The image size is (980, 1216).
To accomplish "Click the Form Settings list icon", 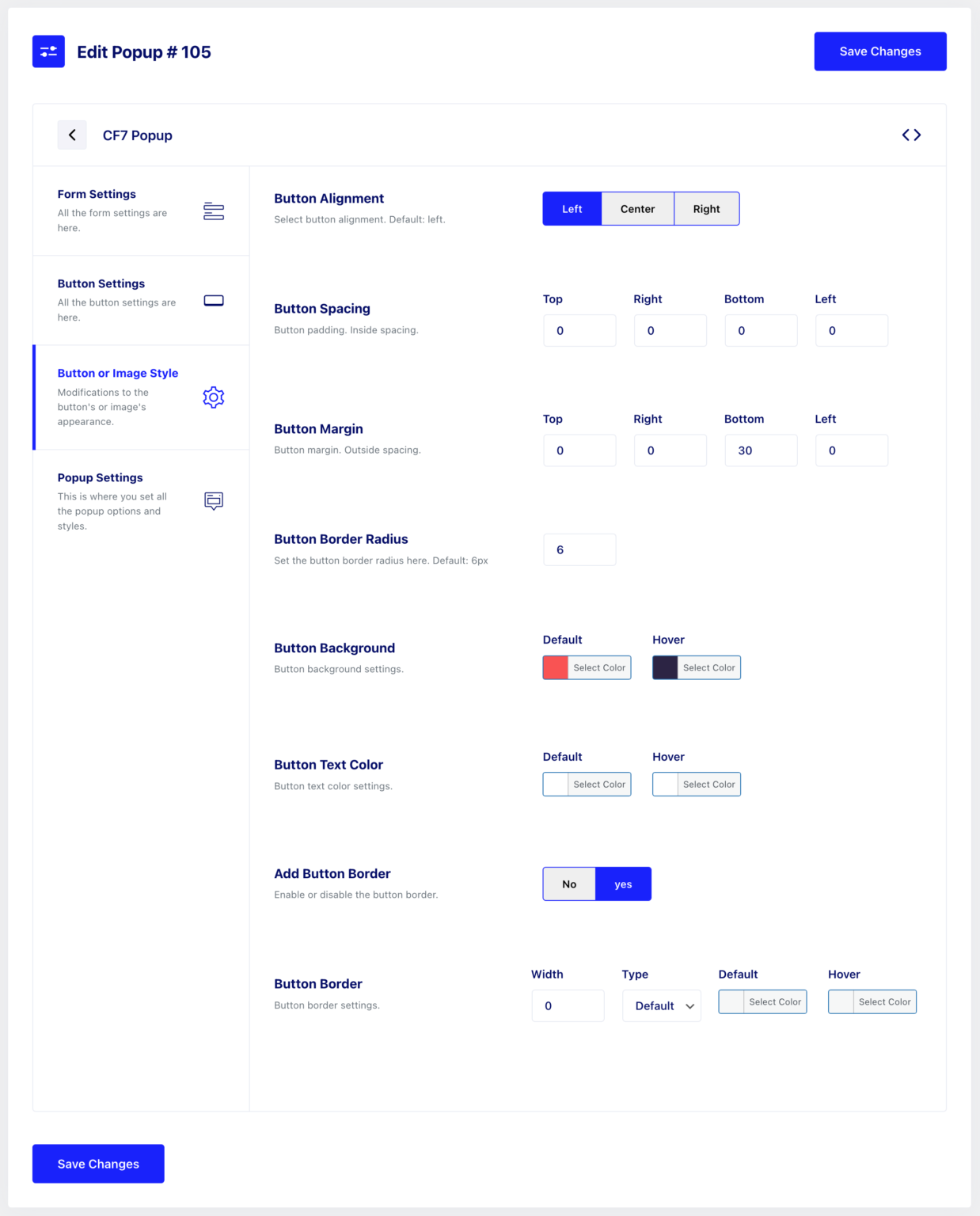I will [214, 211].
